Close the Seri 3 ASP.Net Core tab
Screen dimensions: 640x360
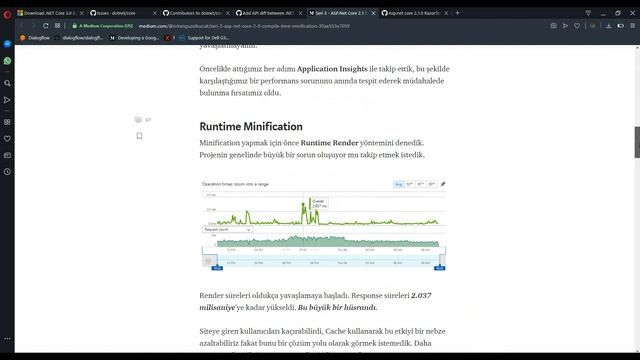(373, 13)
